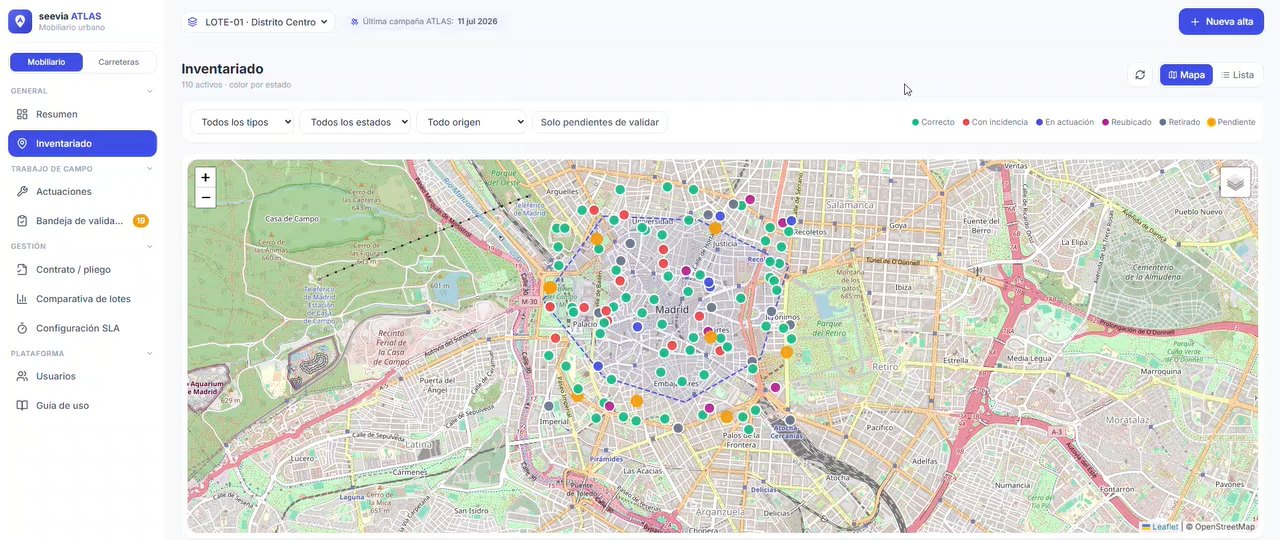Image resolution: width=1280 pixels, height=540 pixels.
Task: Click the gray Retirado legend dot
Action: pyautogui.click(x=1162, y=122)
